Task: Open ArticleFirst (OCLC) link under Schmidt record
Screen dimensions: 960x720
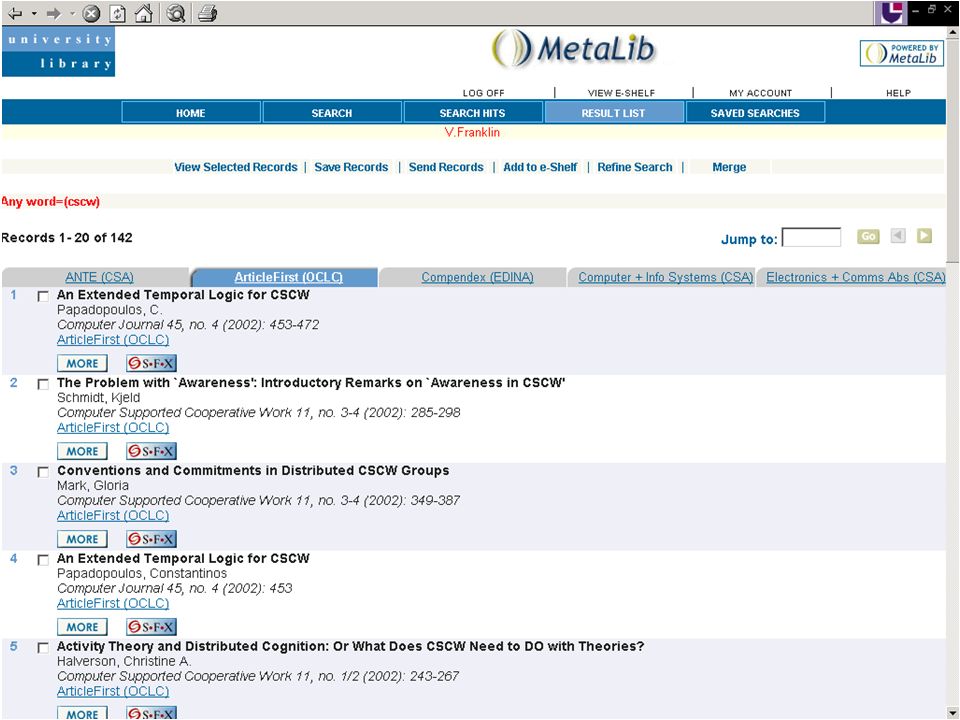Action: (x=113, y=428)
